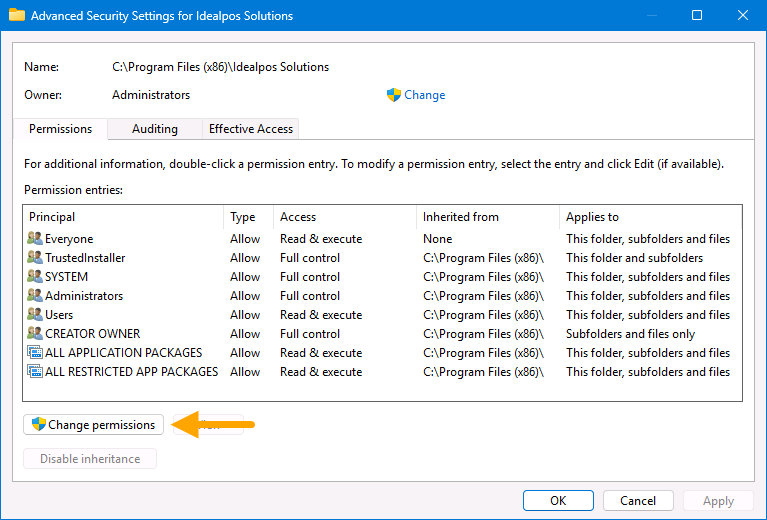This screenshot has width=767, height=520.
Task: Open the Auditing tab
Action: [x=155, y=129]
